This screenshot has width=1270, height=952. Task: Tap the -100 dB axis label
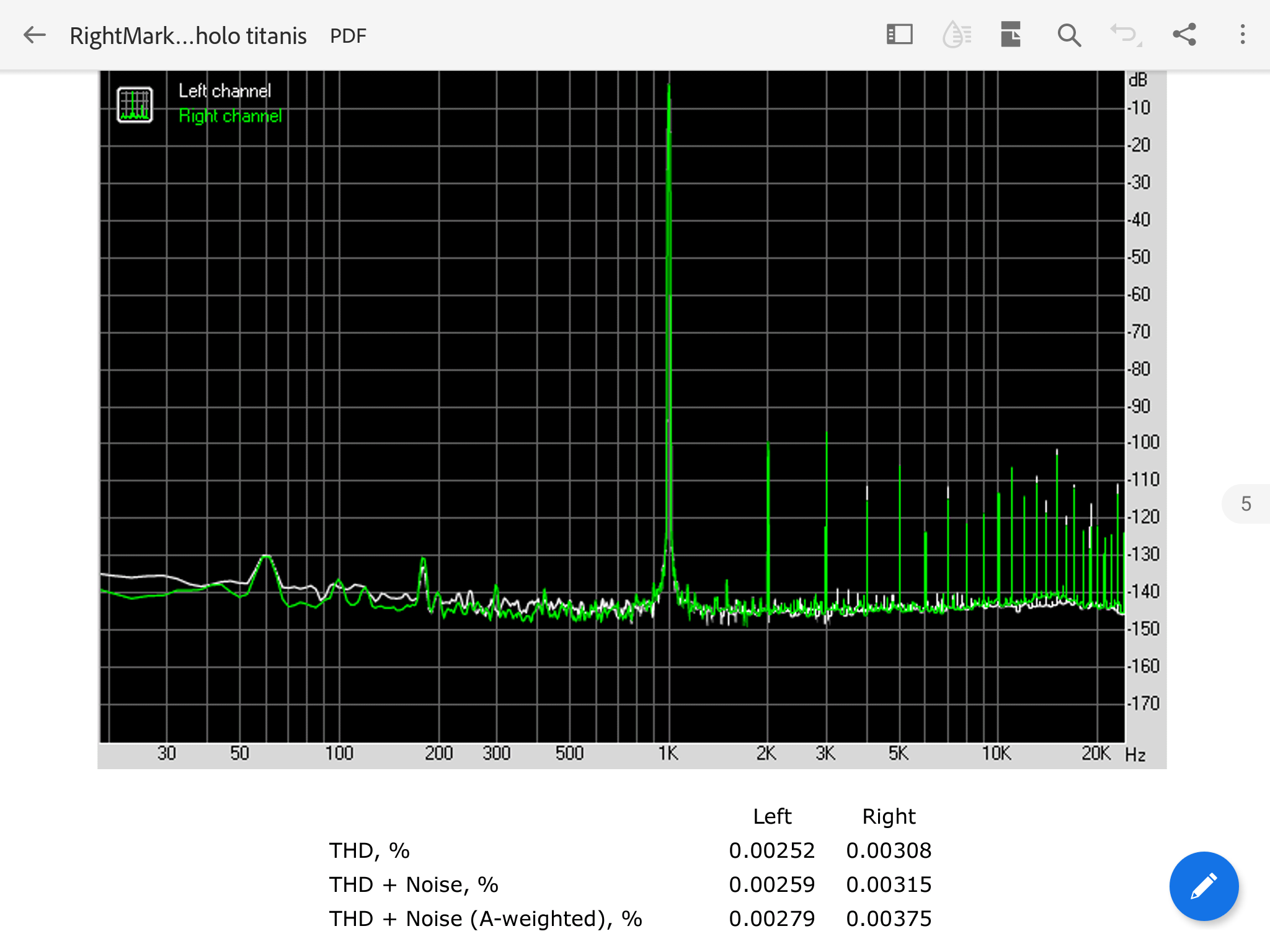click(1143, 443)
